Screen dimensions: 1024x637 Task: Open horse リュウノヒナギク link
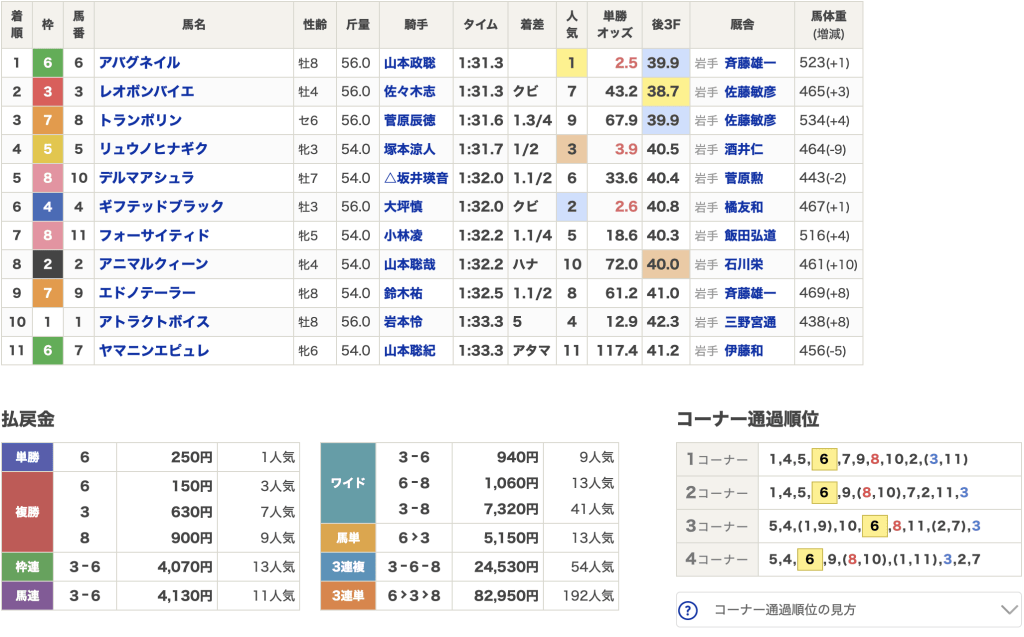[x=153, y=149]
